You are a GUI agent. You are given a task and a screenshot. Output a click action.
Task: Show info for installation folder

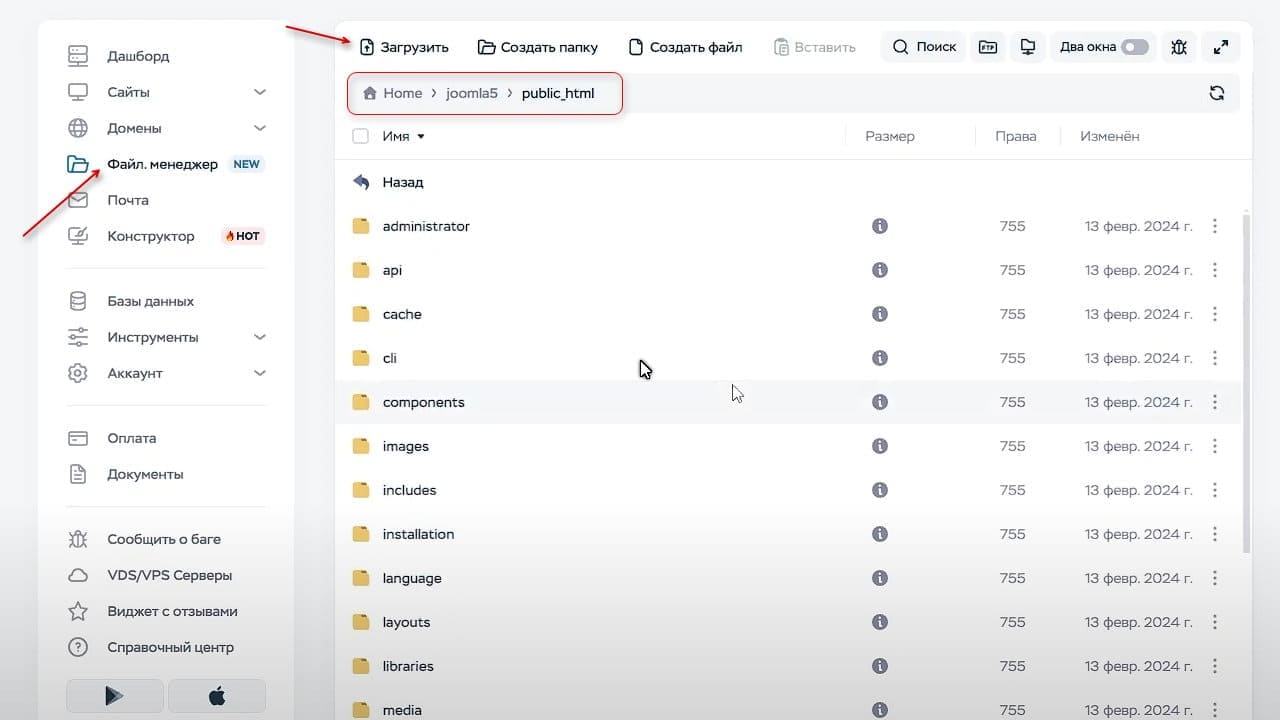click(880, 534)
